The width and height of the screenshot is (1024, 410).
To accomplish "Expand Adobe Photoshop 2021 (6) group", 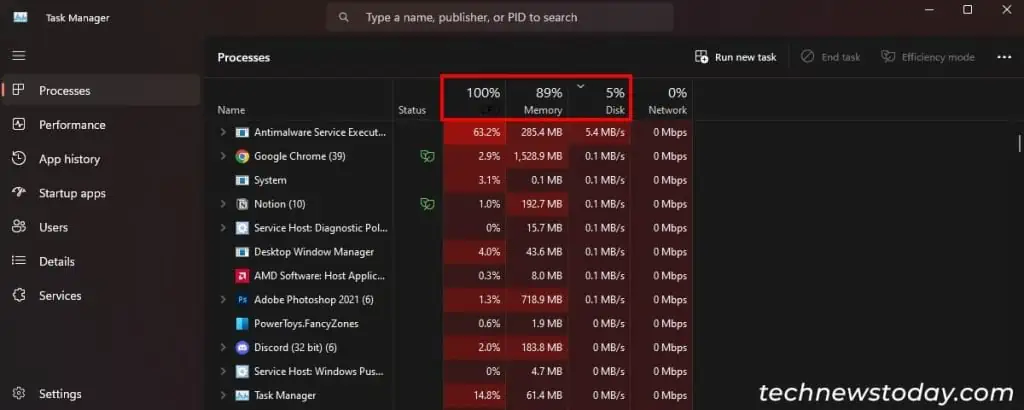I will [223, 300].
